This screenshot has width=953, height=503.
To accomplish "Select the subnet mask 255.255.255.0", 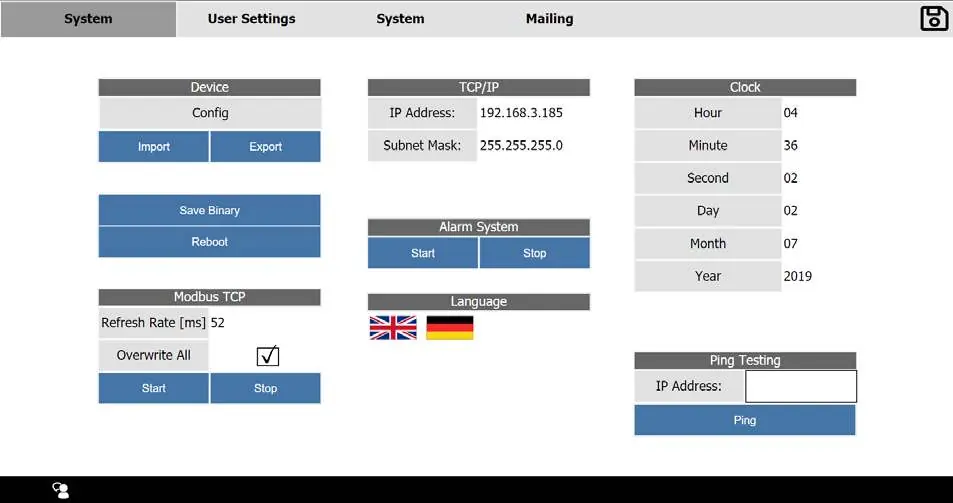I will coord(521,146).
